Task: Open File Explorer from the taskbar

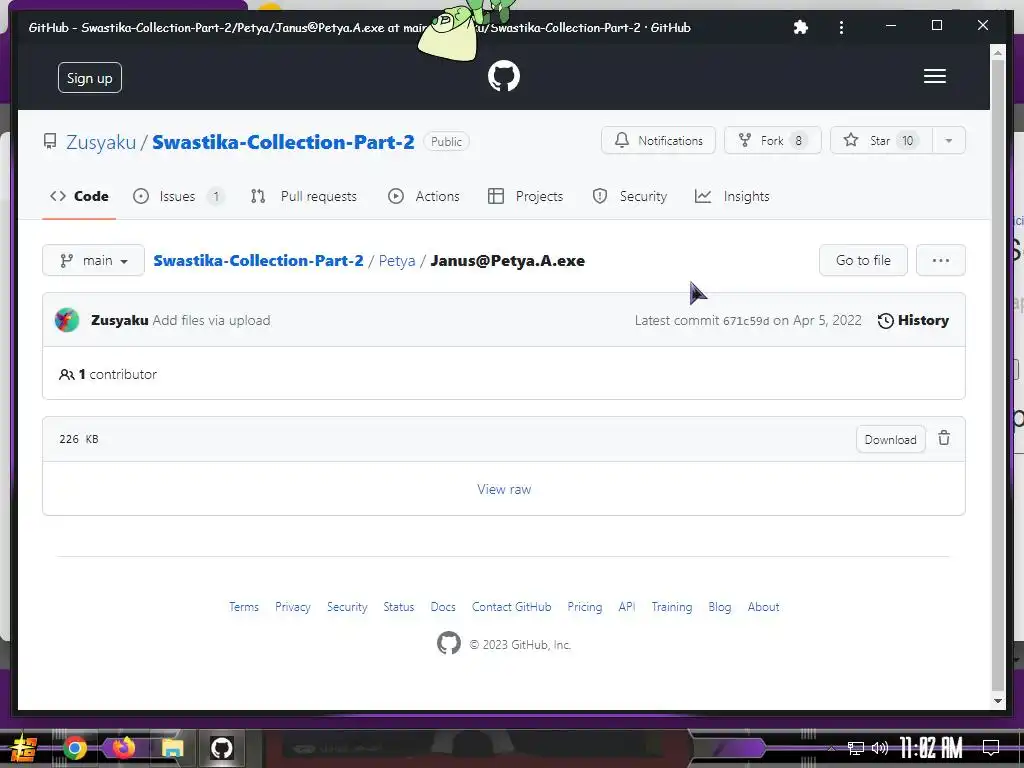Action: click(172, 748)
